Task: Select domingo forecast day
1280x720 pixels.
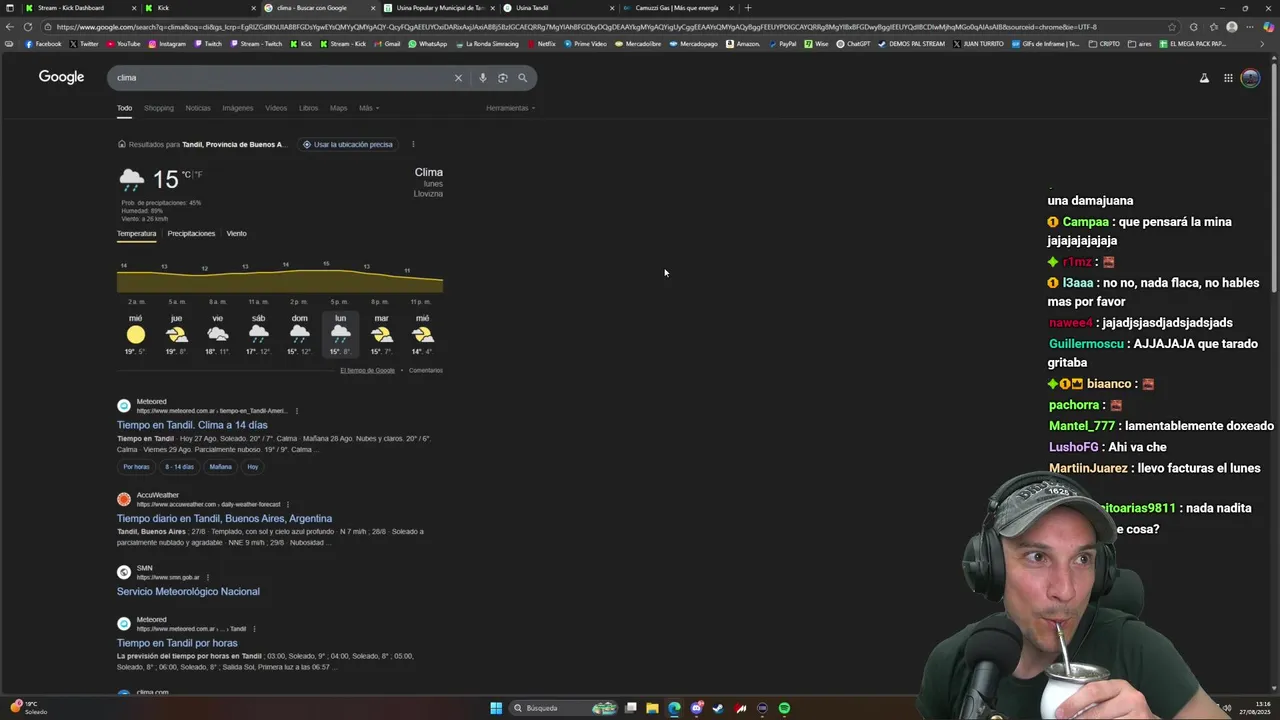Action: [x=299, y=335]
